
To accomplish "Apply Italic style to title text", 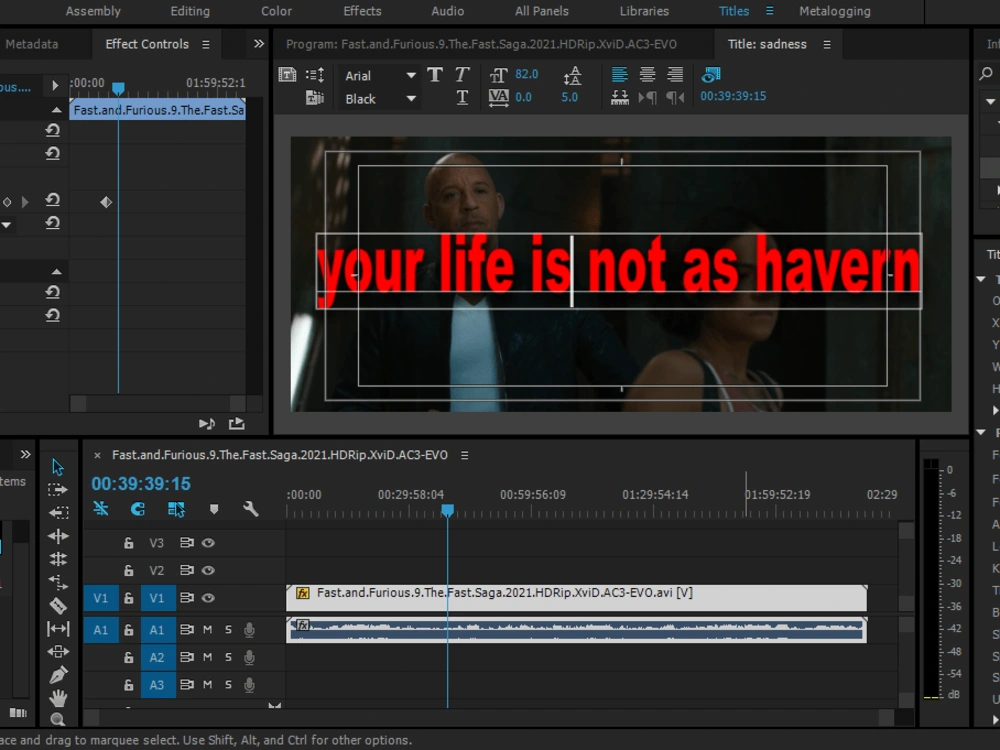I will click(x=462, y=75).
